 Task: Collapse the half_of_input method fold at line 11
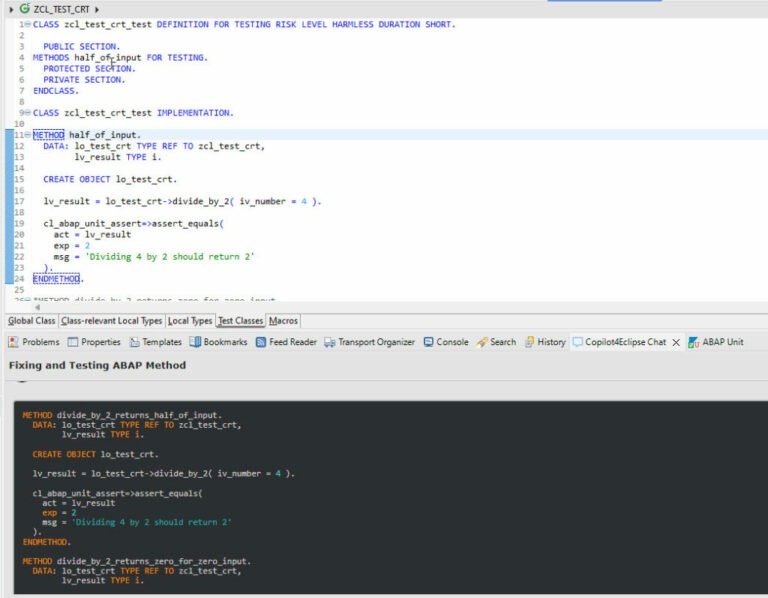28,135
